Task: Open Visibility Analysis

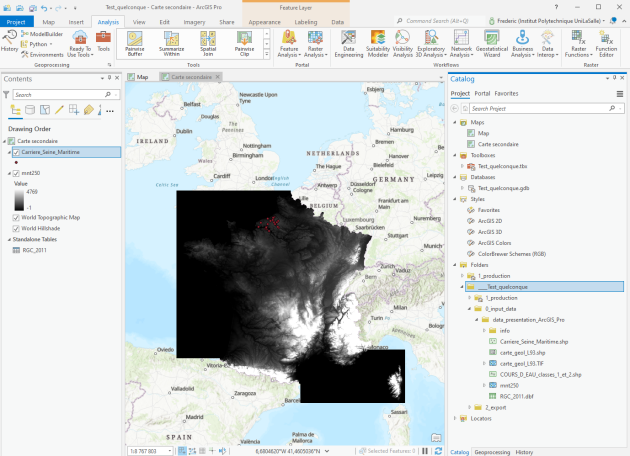Action: (403, 44)
